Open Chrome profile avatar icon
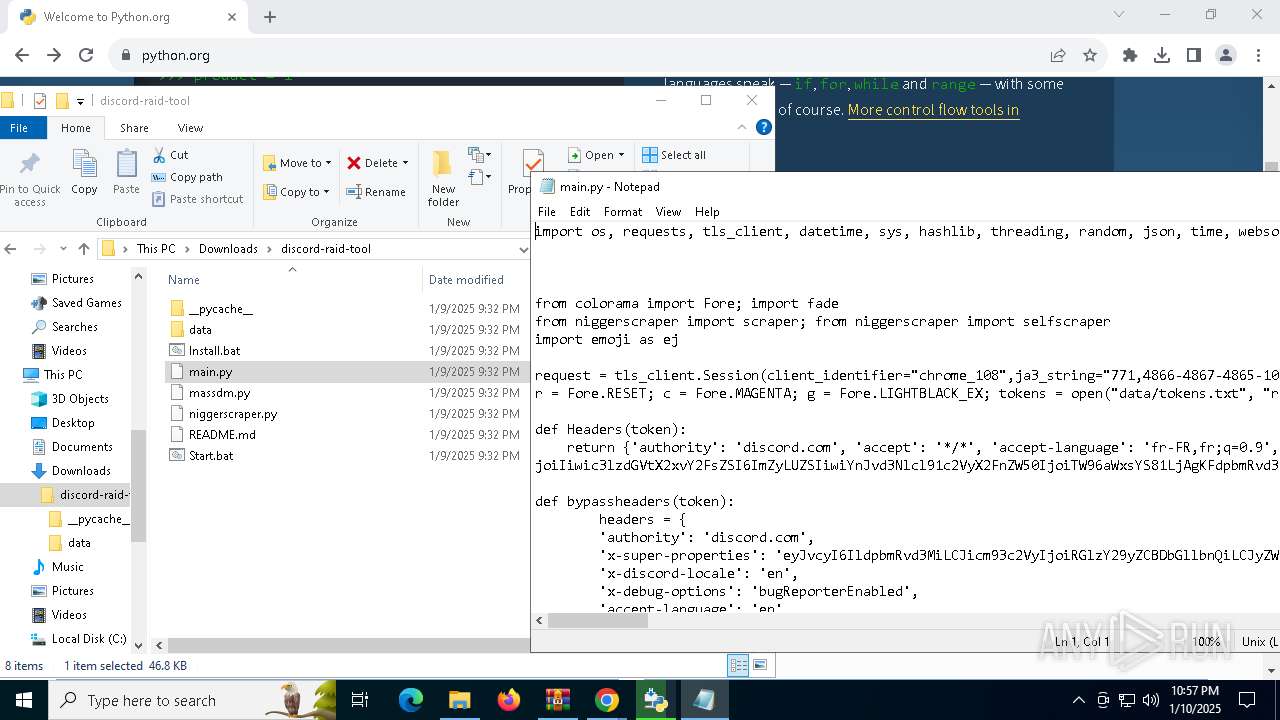This screenshot has height=720, width=1280. tap(1226, 55)
